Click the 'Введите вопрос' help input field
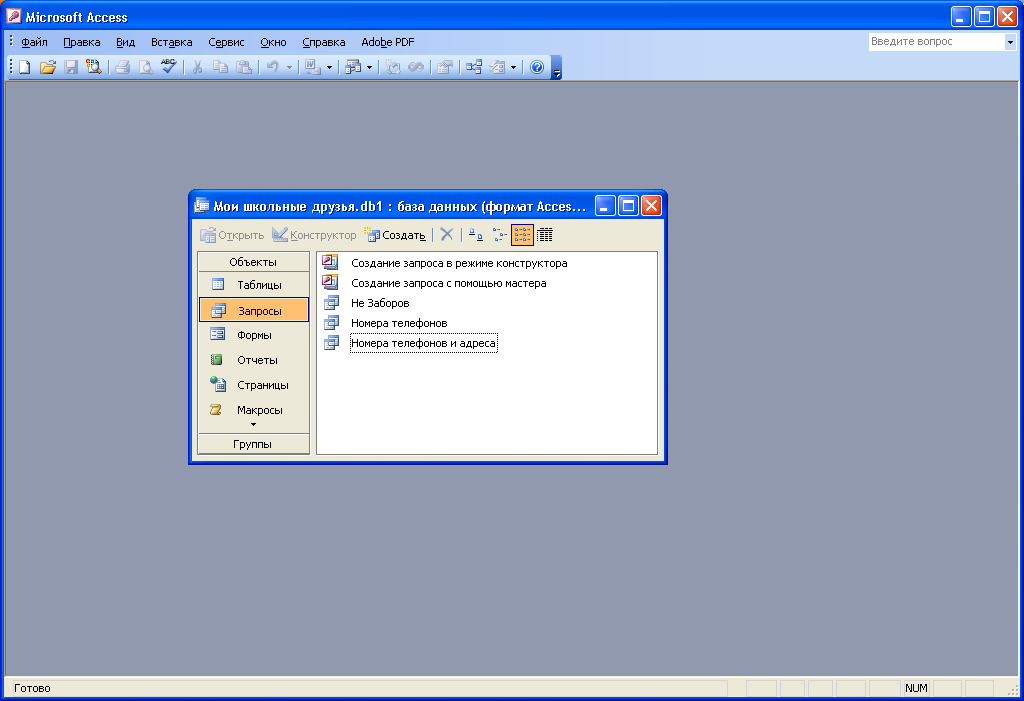This screenshot has height=701, width=1024. tap(936, 42)
